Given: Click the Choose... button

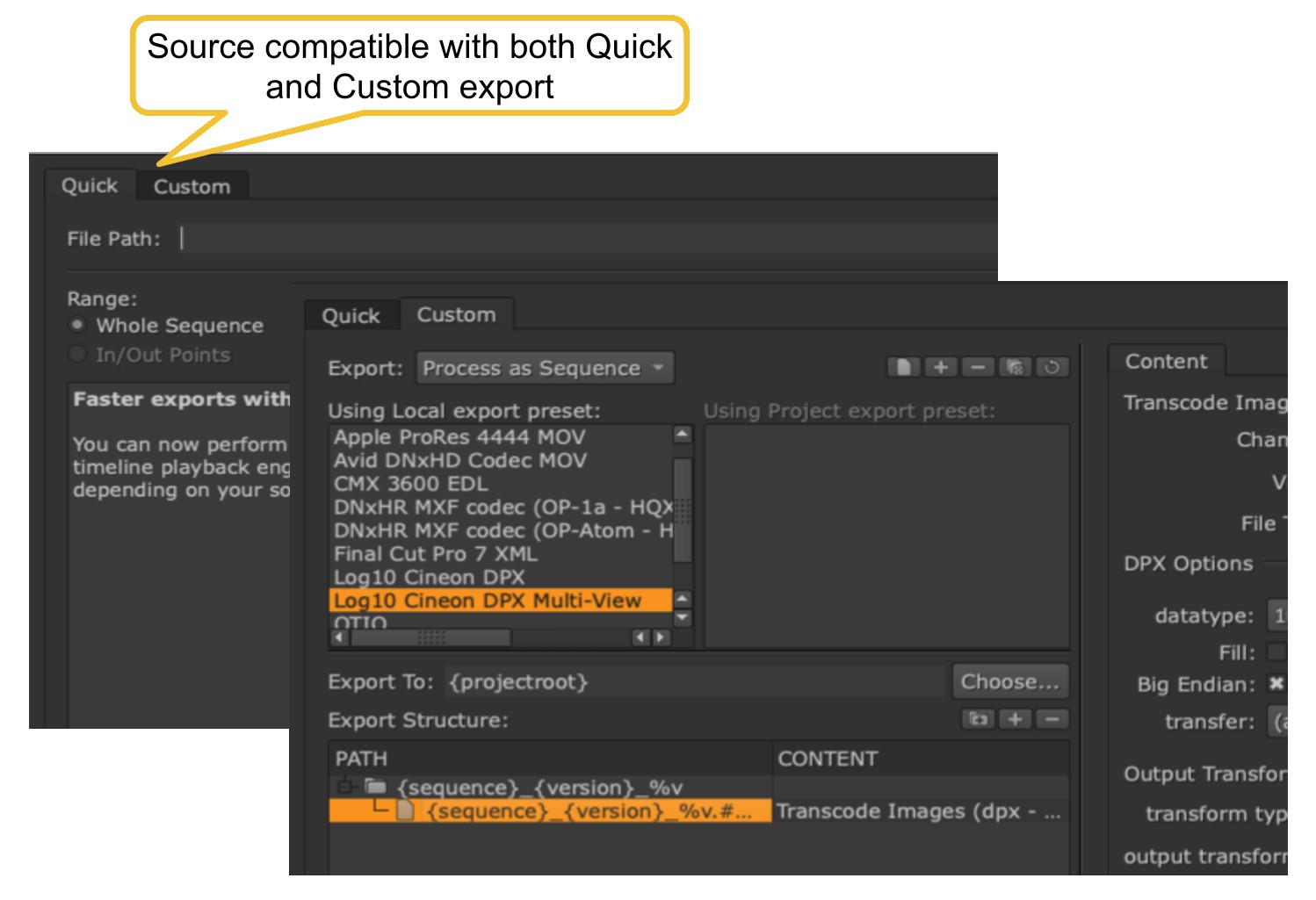Looking at the screenshot, I should (1010, 681).
